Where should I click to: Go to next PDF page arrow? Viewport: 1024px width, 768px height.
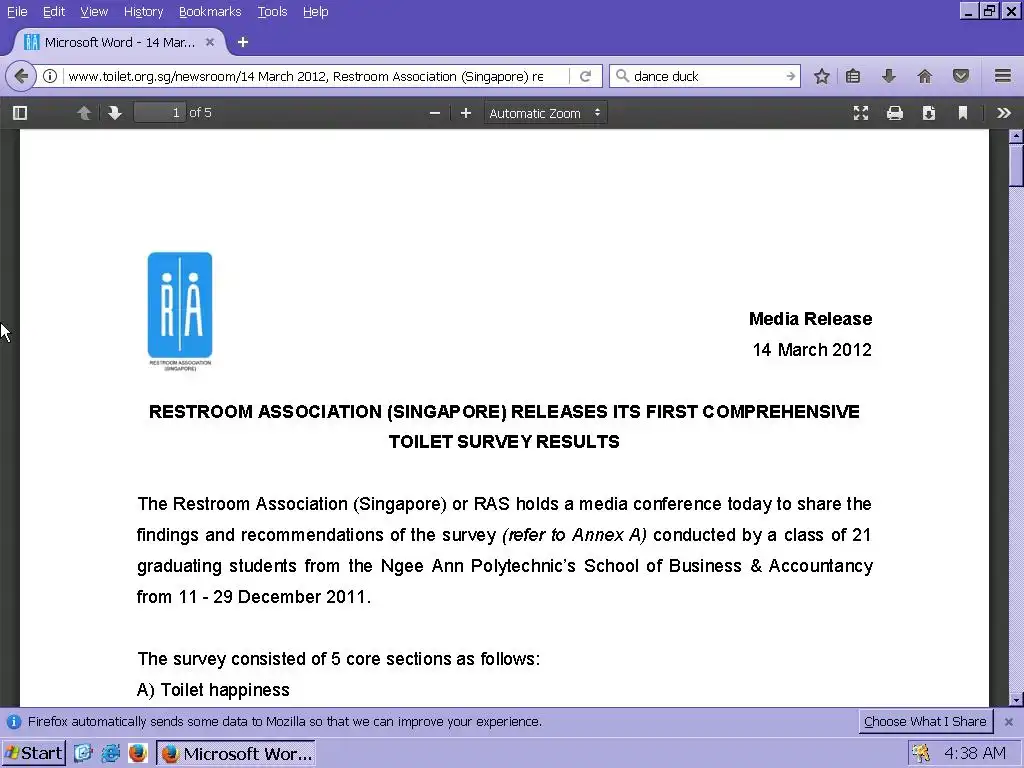tap(115, 113)
